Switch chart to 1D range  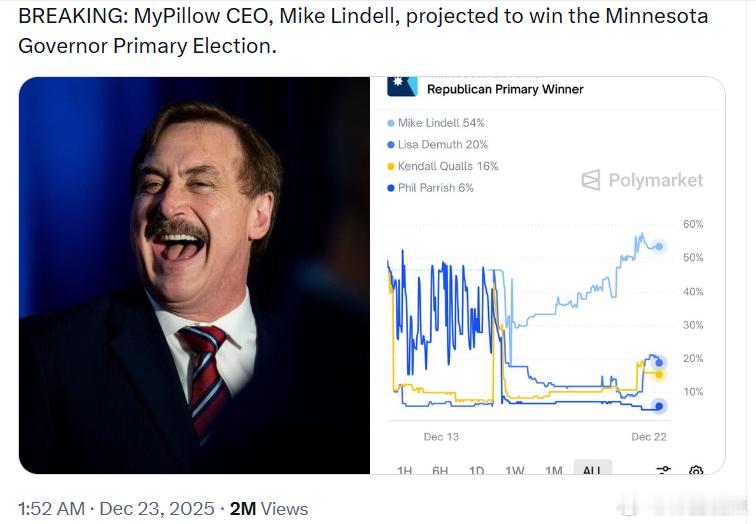(x=477, y=470)
